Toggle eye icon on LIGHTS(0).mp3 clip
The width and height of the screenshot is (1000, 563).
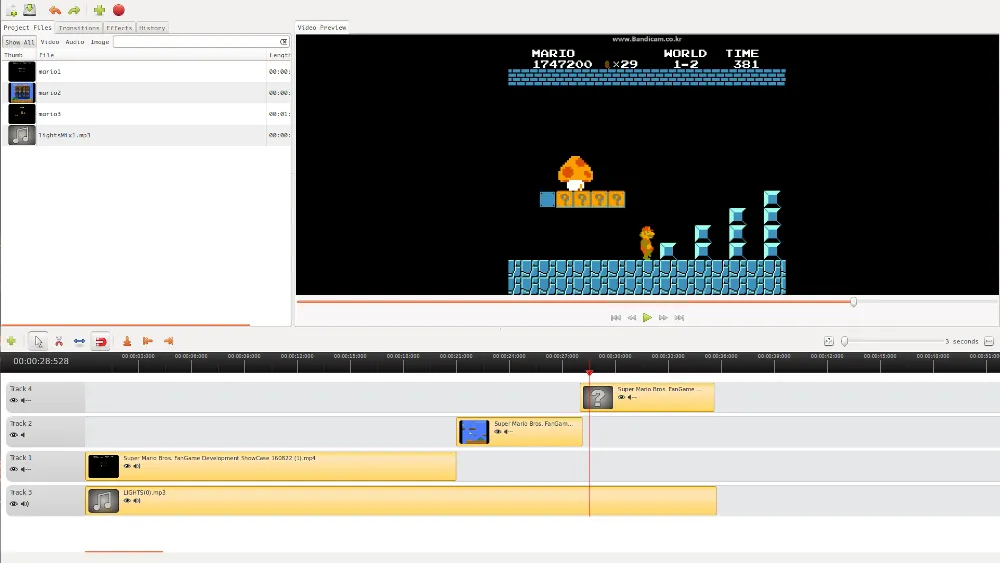pyautogui.click(x=127, y=501)
